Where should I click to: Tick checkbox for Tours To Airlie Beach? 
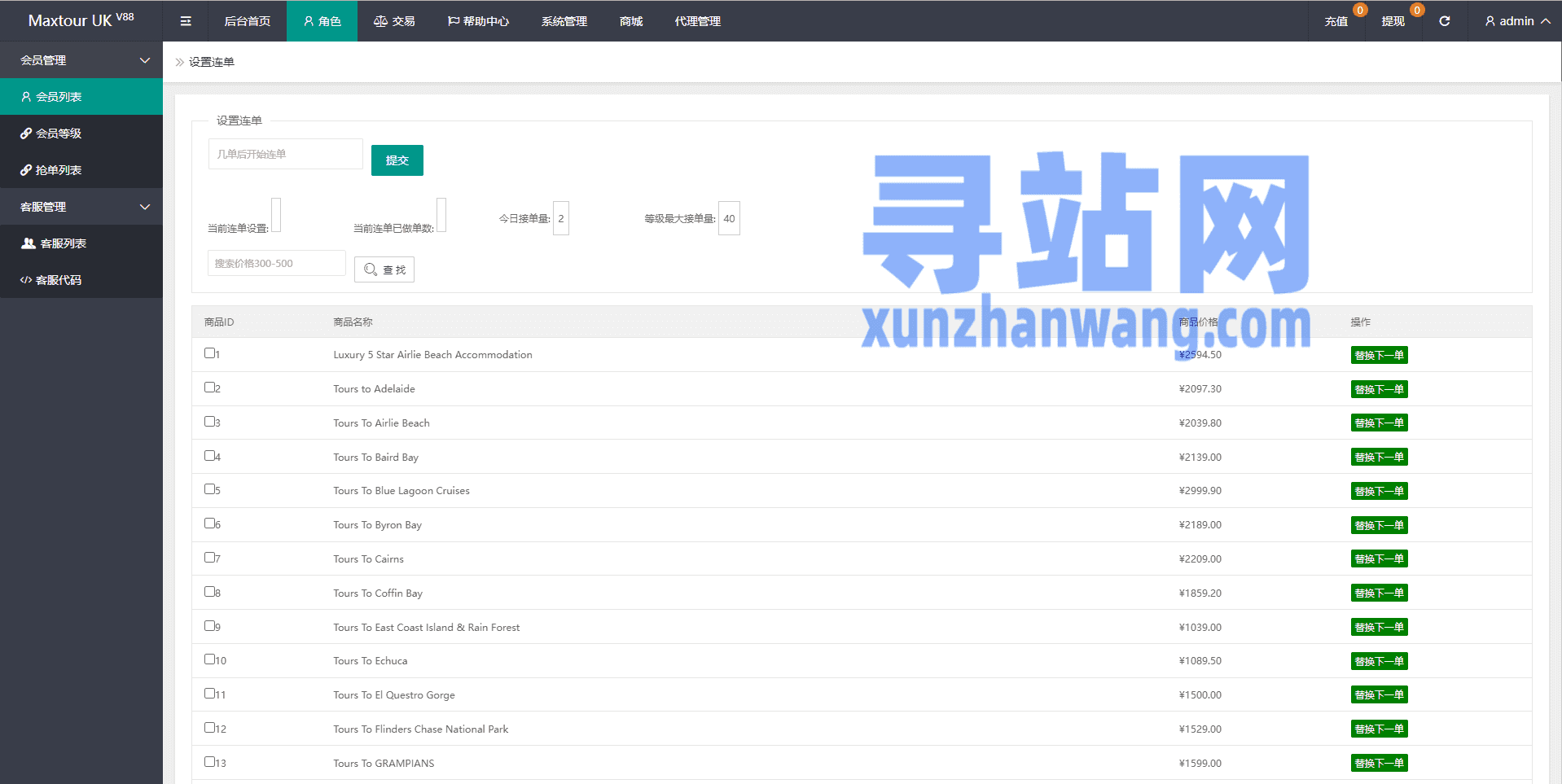tap(209, 422)
